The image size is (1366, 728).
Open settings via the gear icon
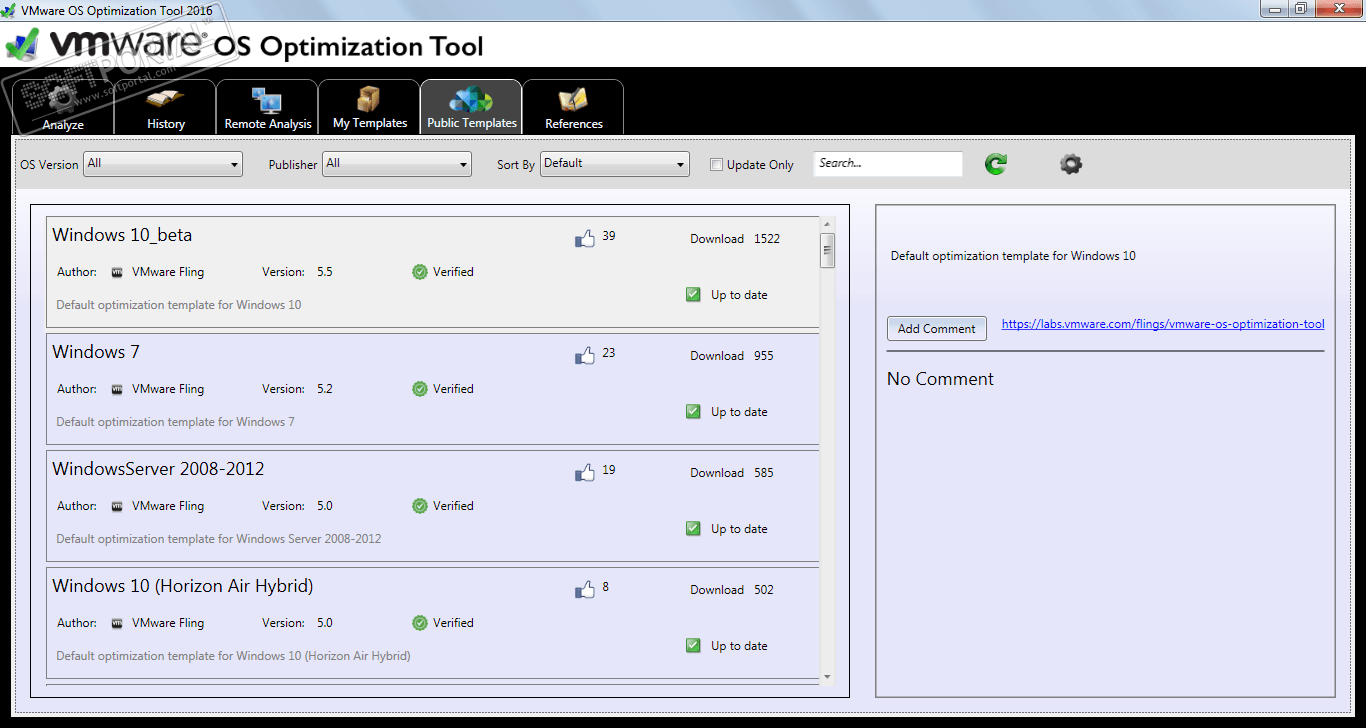(x=1071, y=164)
